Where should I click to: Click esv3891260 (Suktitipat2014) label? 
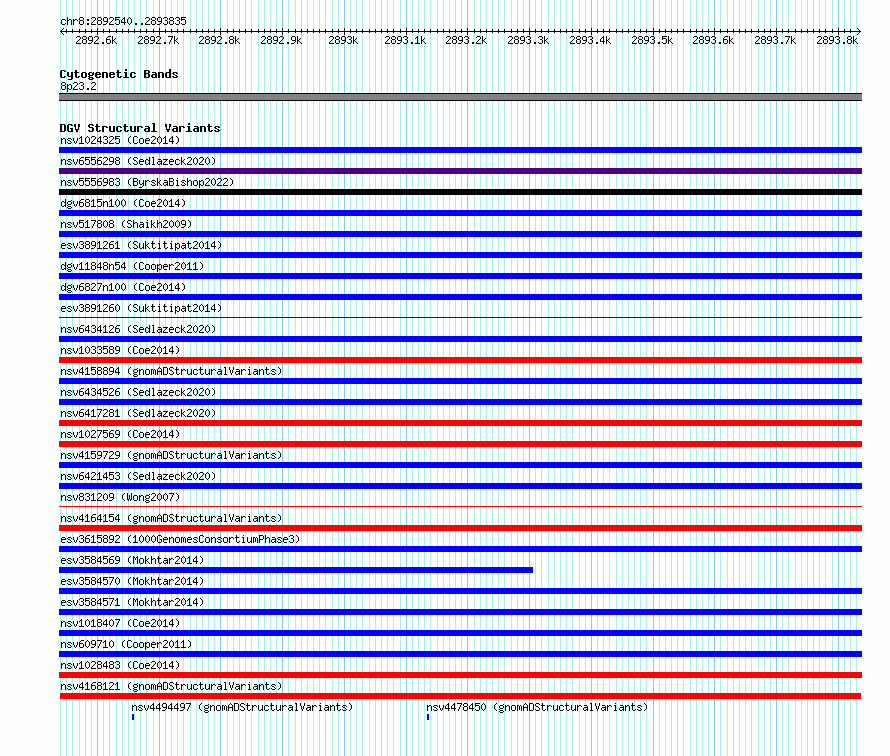[141, 308]
